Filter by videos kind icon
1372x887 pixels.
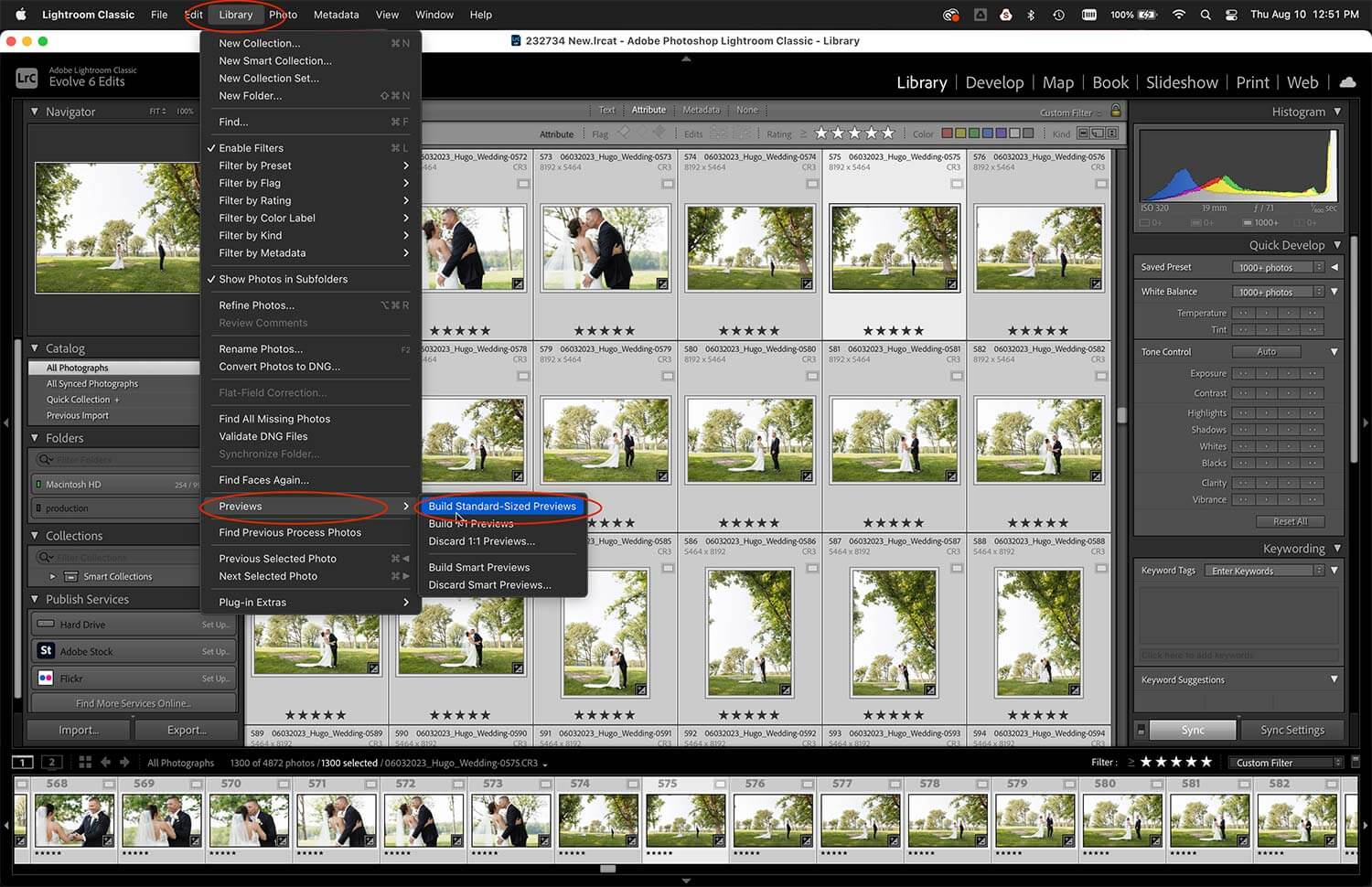coord(1112,133)
